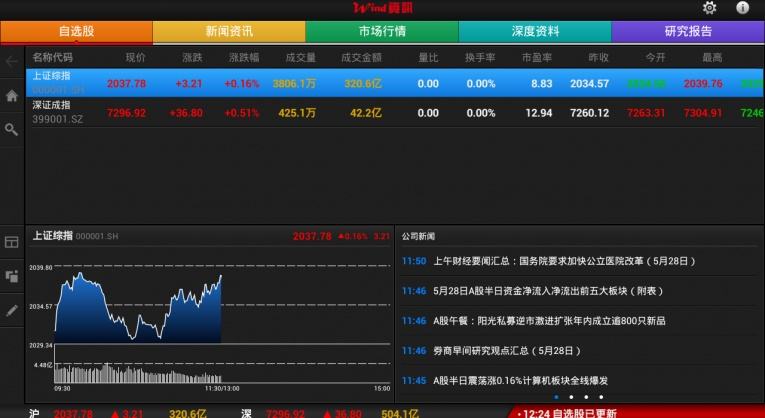The width and height of the screenshot is (765, 418).
Task: Switch to the 新闻资讯 tab
Action: (x=229, y=31)
